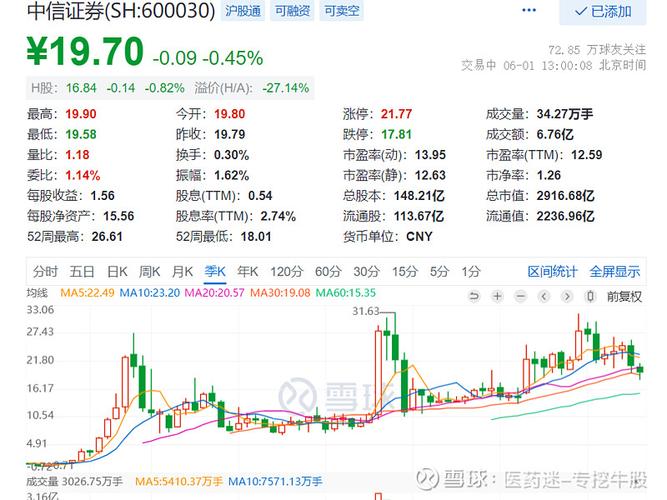
Task: Click the 均线 moving average label
Action: (37, 293)
